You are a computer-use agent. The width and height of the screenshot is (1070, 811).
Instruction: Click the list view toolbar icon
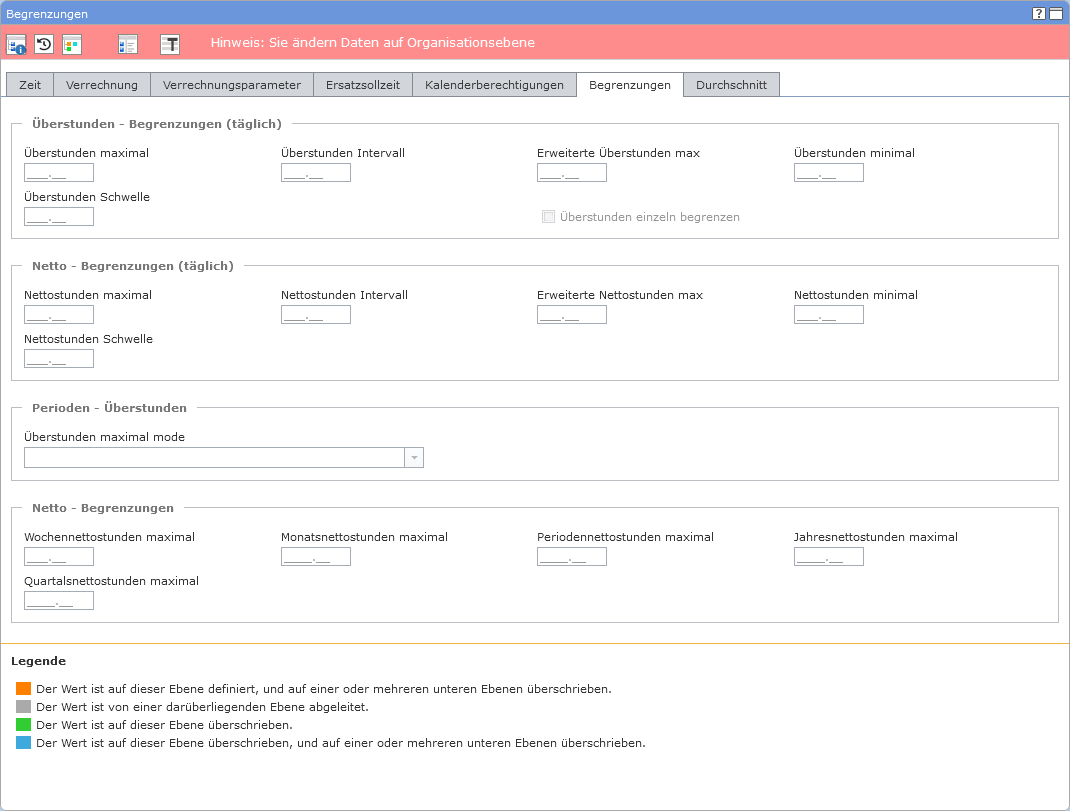click(127, 44)
